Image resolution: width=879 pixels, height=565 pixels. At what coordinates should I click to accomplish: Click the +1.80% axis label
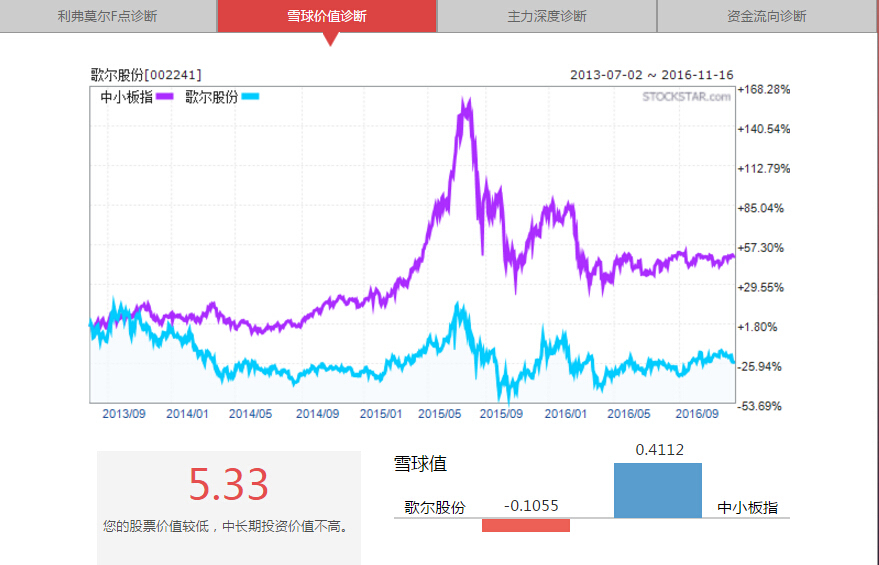(757, 327)
